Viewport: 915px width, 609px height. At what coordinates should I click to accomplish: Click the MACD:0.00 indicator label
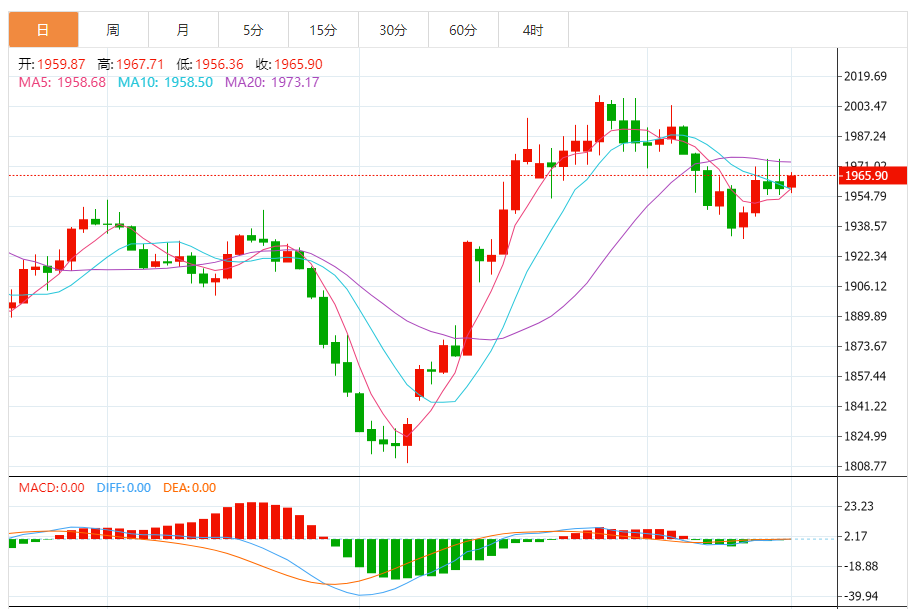pos(51,488)
